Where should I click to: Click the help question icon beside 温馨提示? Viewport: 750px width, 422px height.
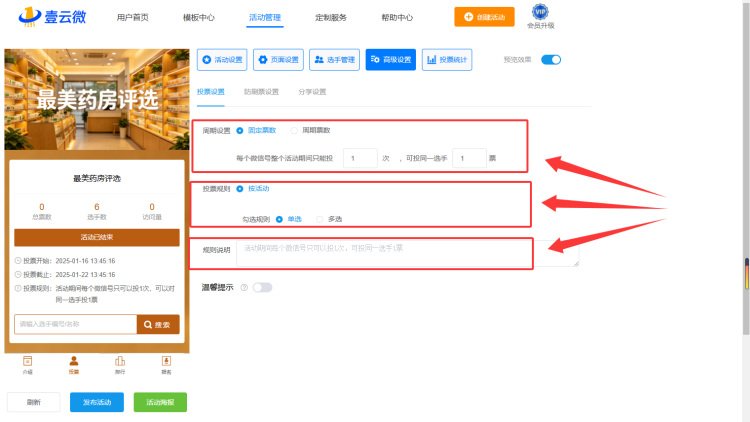tap(244, 288)
